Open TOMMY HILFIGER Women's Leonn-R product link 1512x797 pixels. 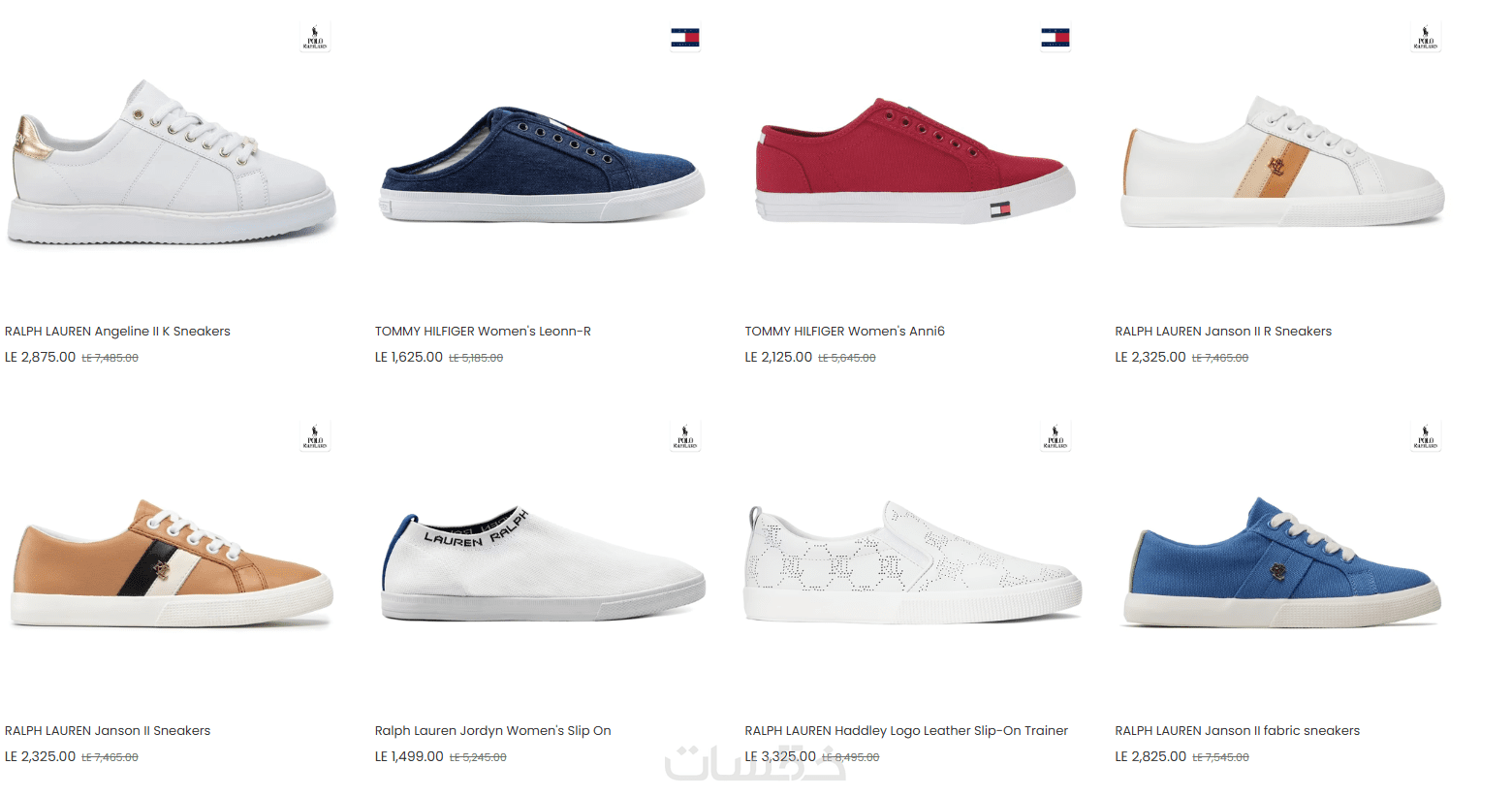[483, 332]
